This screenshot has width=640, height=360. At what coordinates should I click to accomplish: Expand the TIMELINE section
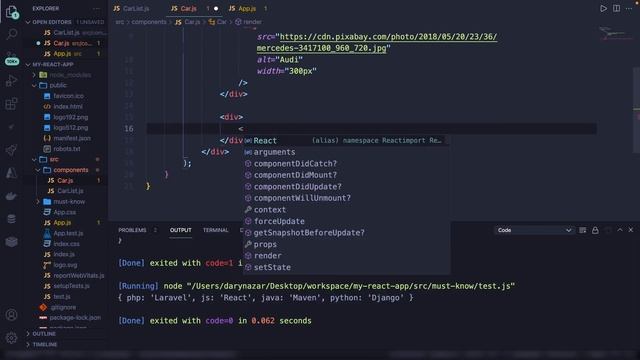[x=65, y=344]
